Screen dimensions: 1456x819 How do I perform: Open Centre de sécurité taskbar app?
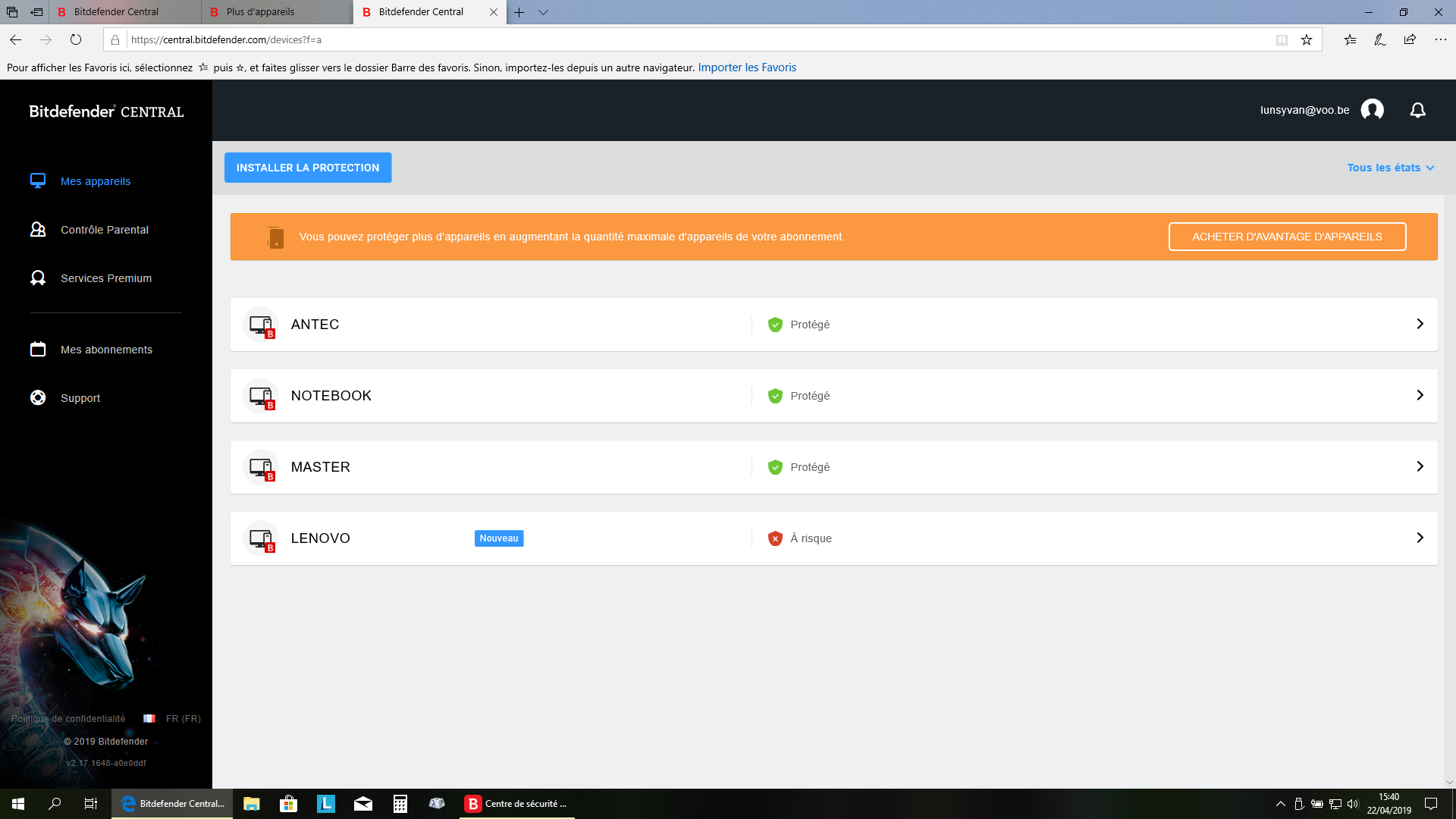point(518,804)
